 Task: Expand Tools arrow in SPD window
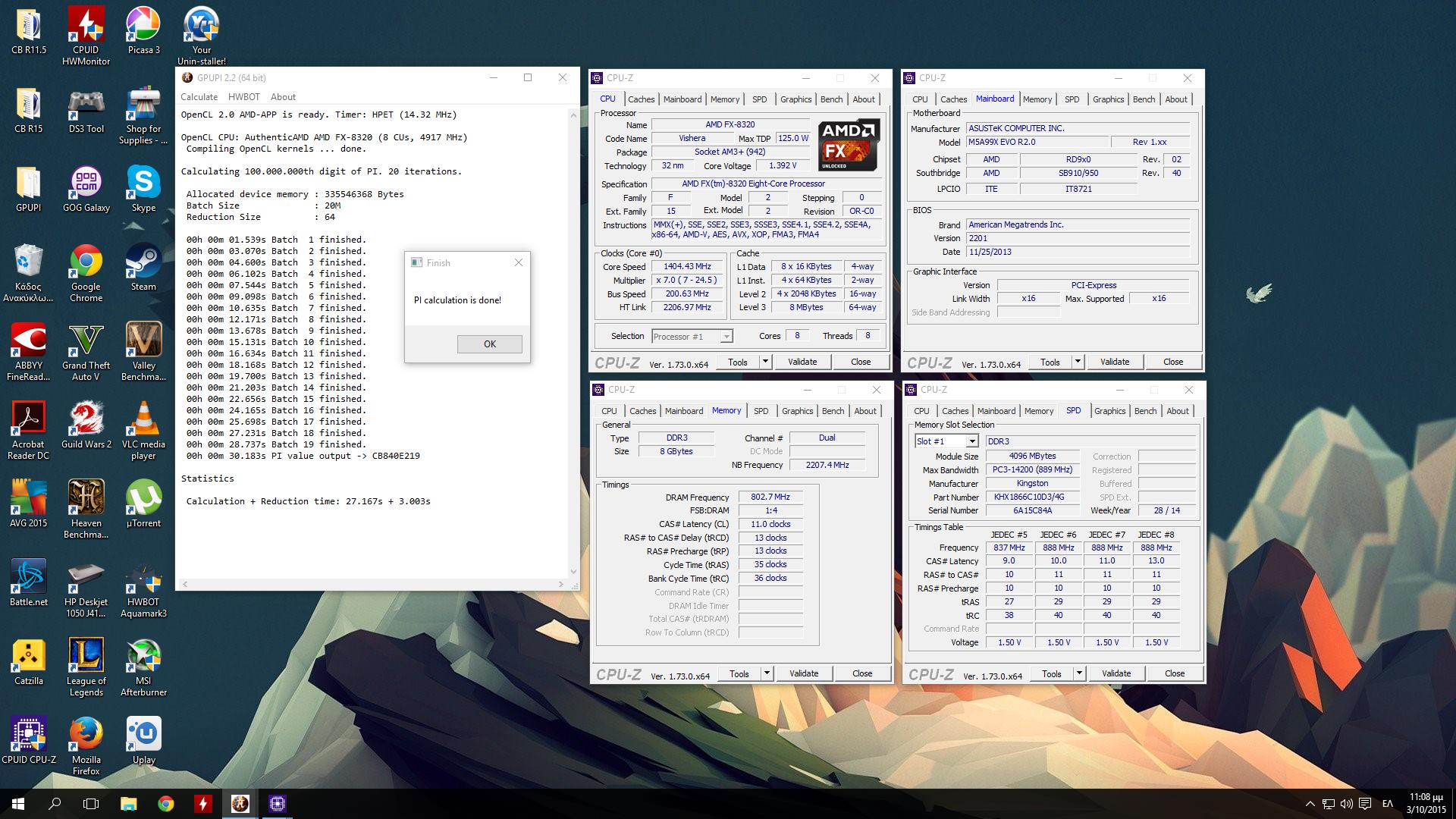coord(1079,673)
